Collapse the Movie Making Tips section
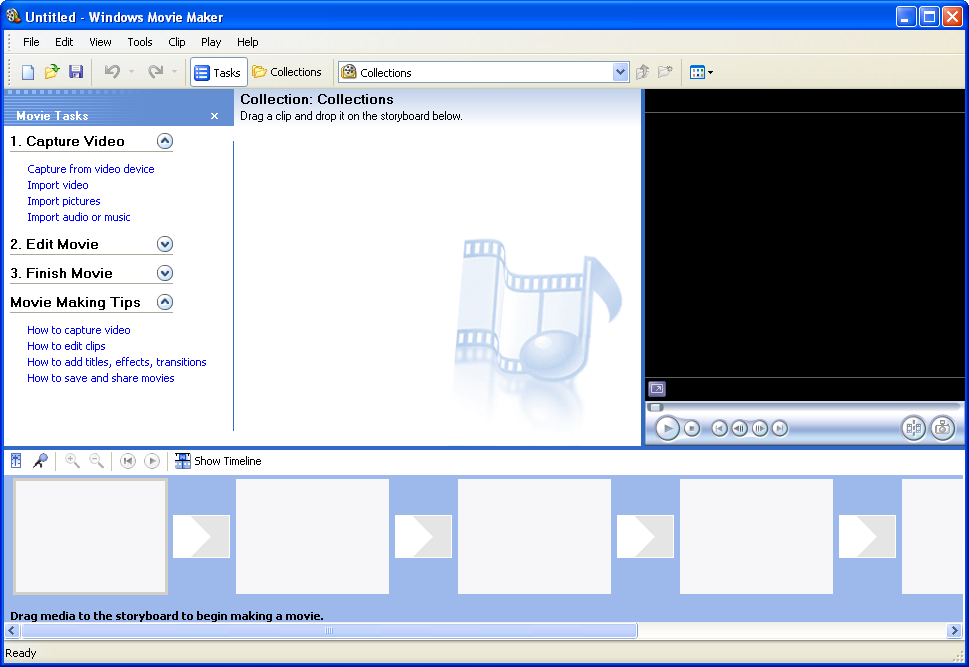The width and height of the screenshot is (969, 667). [165, 302]
